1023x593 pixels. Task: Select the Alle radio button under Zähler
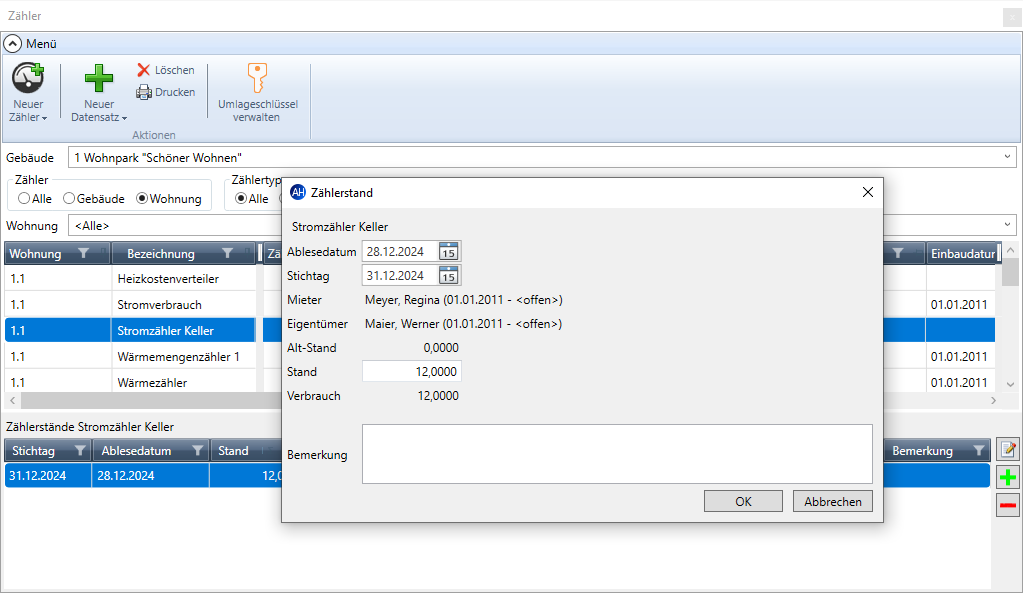[24, 199]
